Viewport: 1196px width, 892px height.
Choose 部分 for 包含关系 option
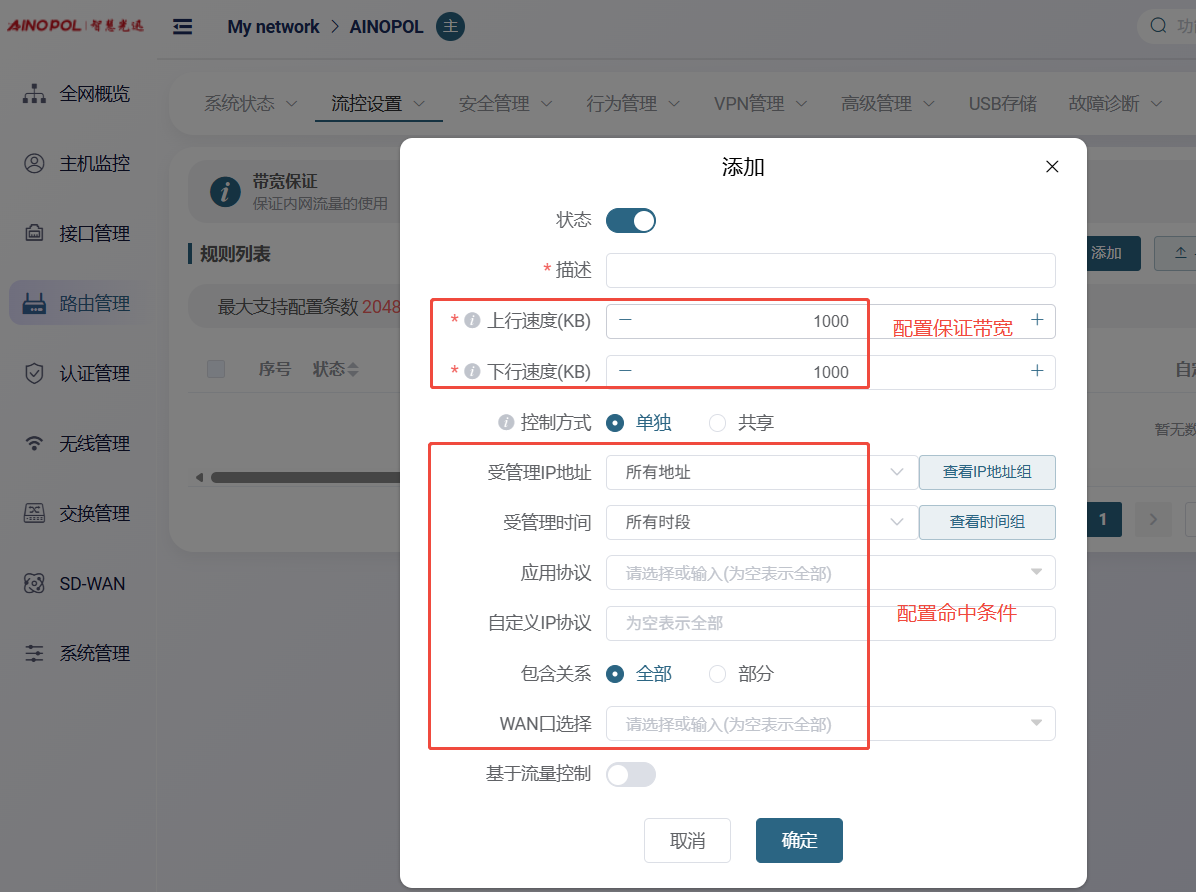pyautogui.click(x=717, y=674)
